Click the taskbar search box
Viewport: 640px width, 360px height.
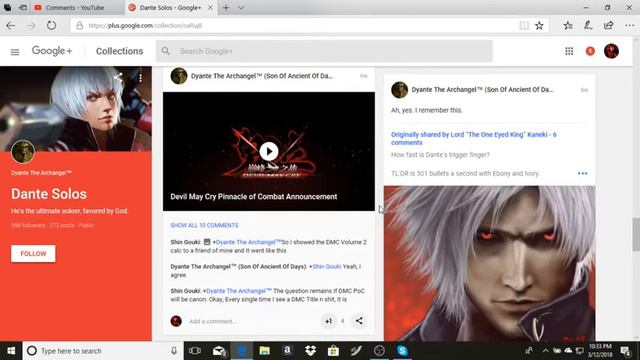(x=102, y=351)
